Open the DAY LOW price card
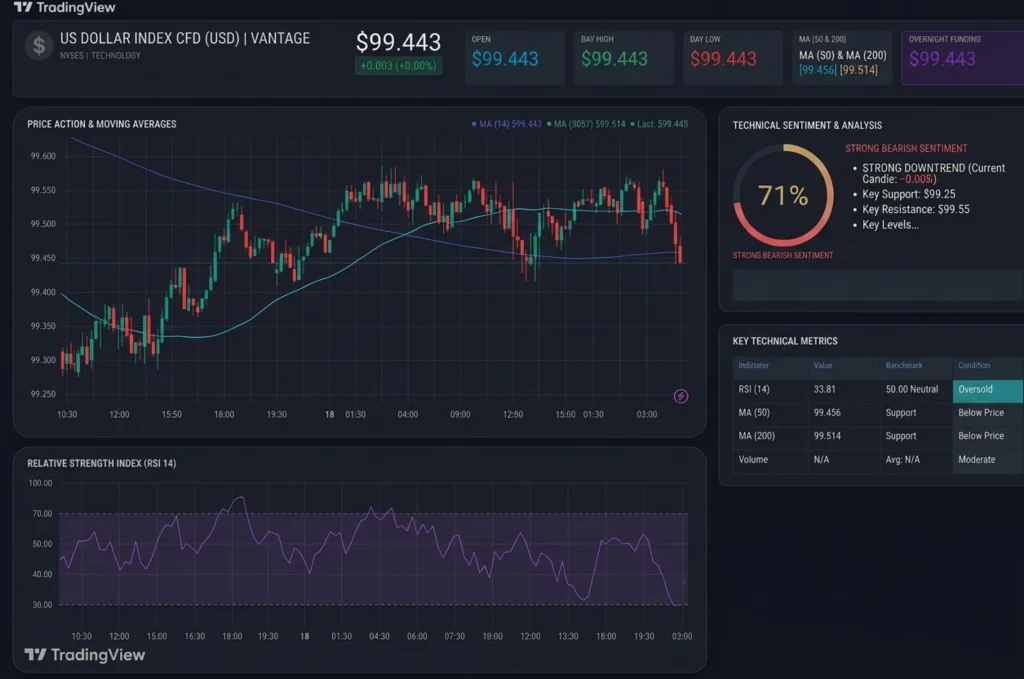1024x679 pixels. pos(733,57)
